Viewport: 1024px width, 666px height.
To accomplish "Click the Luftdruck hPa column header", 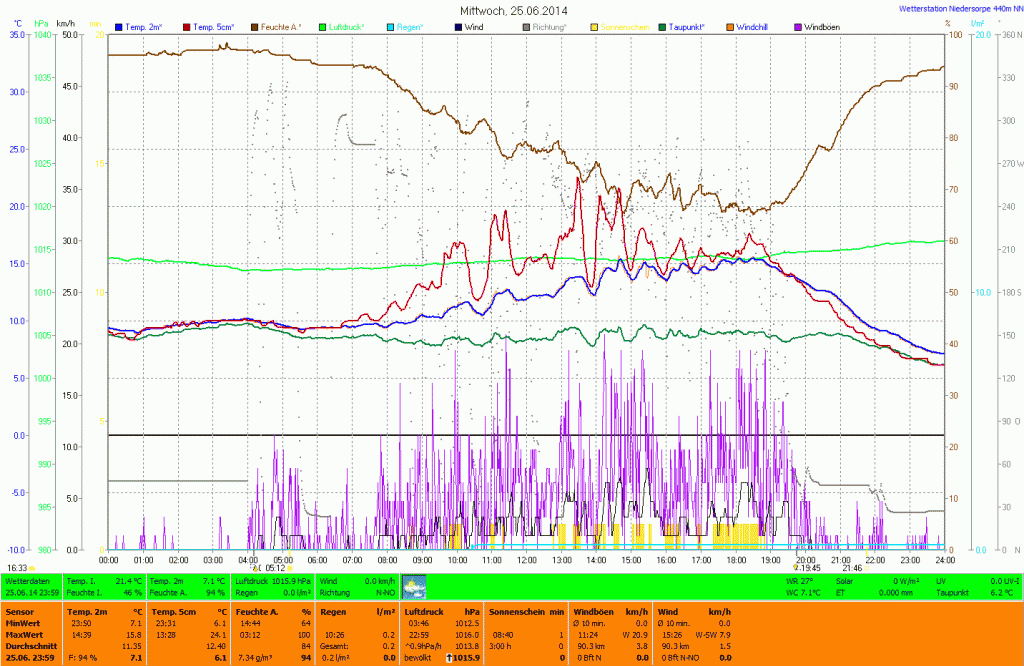I will (428, 611).
